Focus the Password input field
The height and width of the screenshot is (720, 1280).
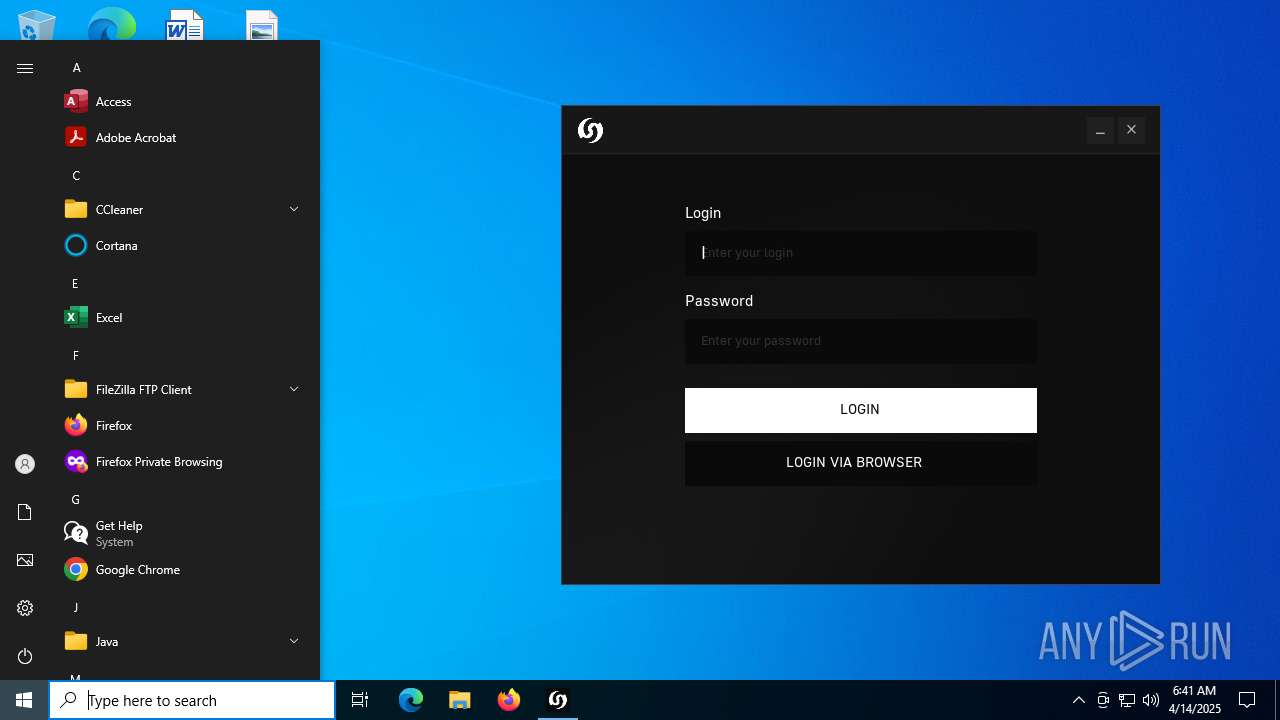pos(860,341)
